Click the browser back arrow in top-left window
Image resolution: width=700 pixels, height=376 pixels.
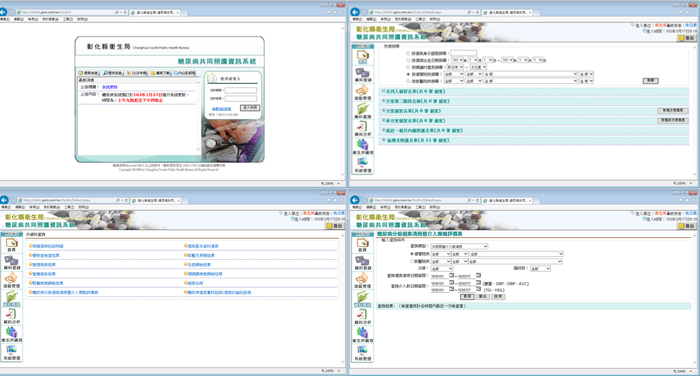click(x=4, y=12)
